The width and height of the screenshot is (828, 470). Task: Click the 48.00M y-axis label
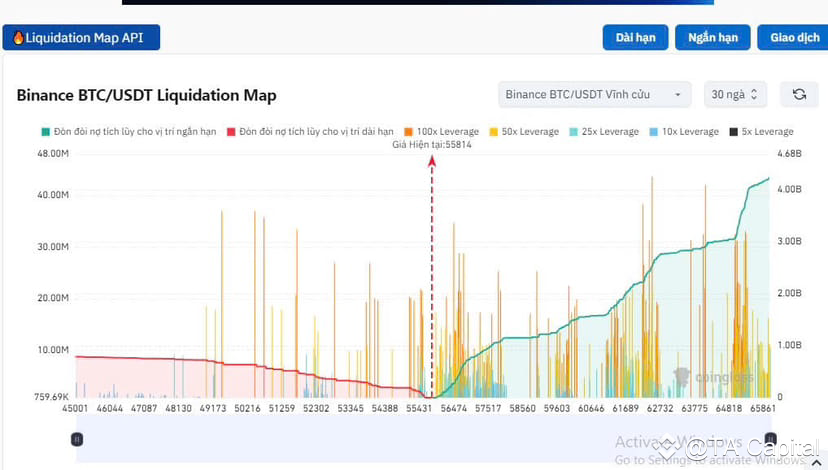pos(53,154)
